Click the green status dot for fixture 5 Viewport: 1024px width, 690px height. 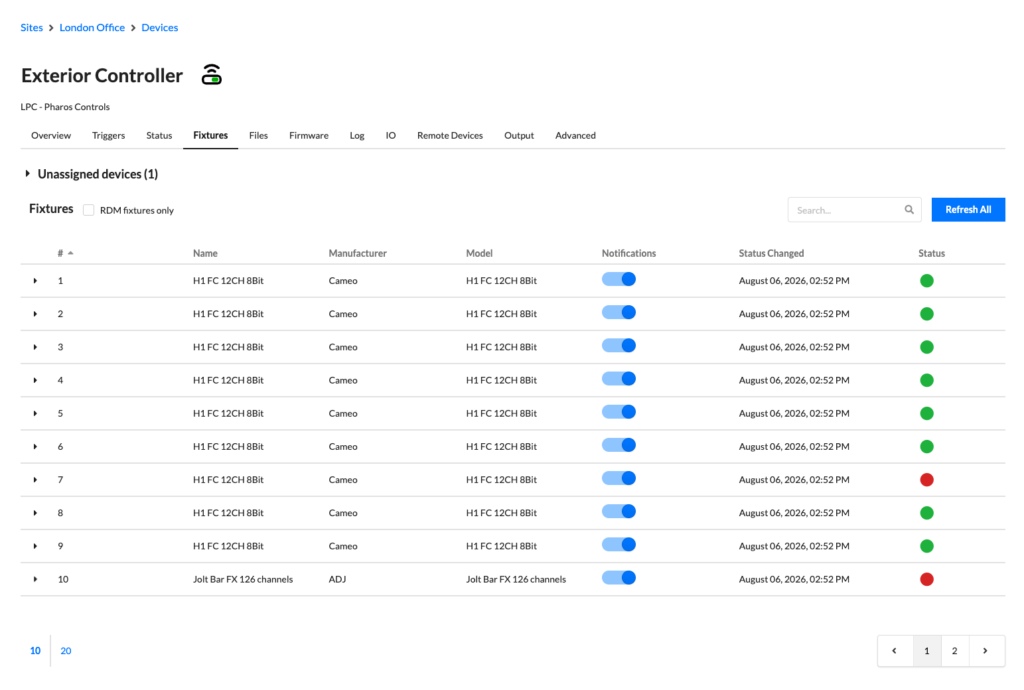tap(926, 413)
